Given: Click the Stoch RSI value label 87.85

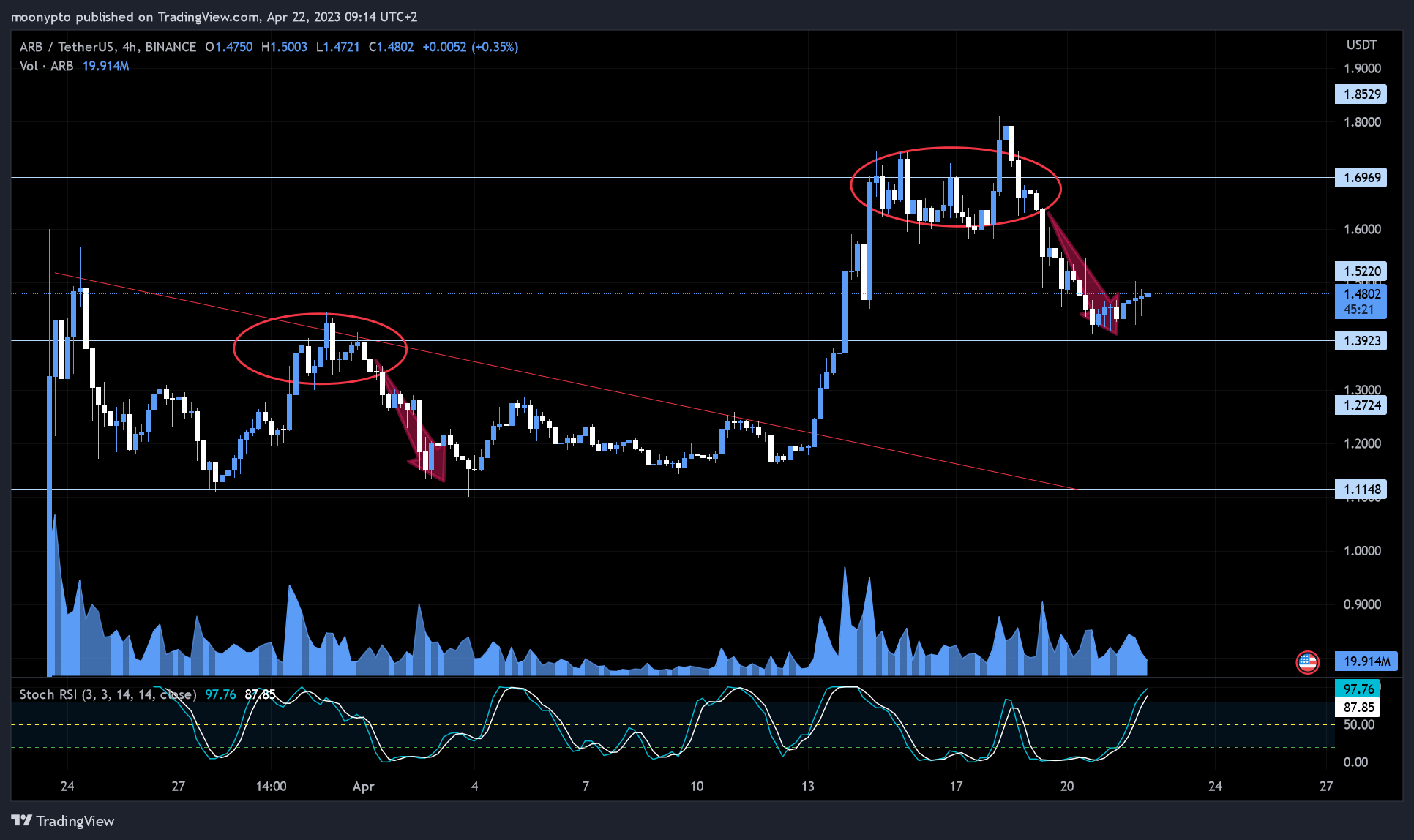Looking at the screenshot, I should 1358,708.
